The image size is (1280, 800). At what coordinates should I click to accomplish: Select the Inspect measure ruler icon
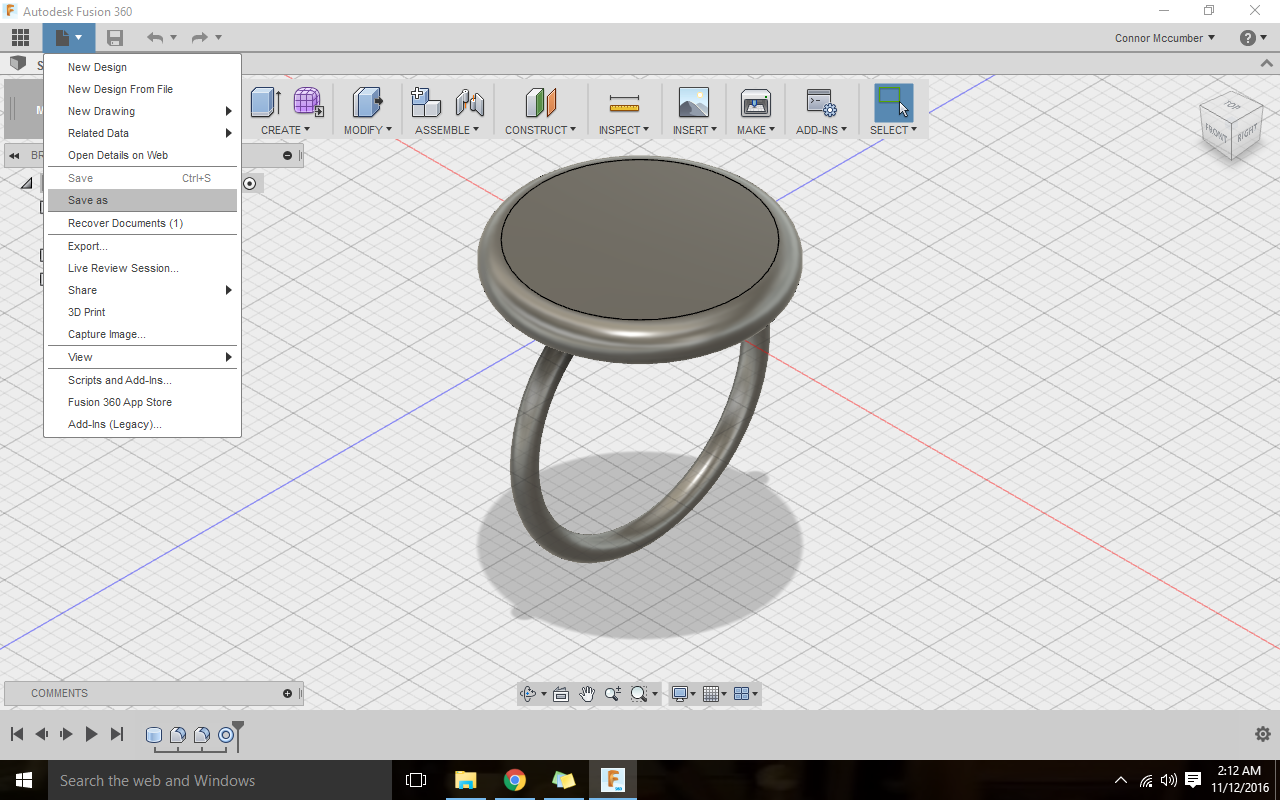tap(624, 103)
